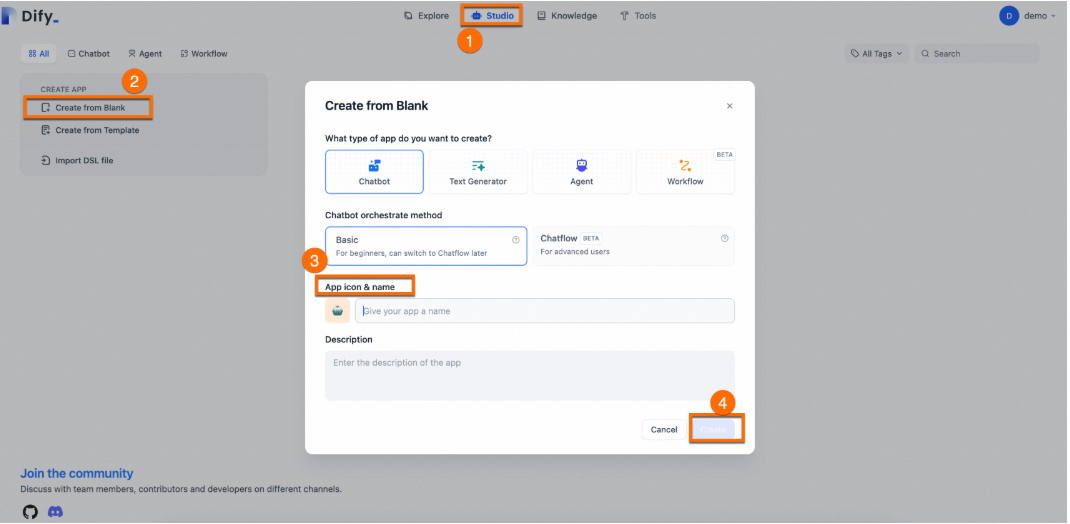The width and height of the screenshot is (1070, 524).
Task: Click the blue D user avatar
Action: 1009,16
